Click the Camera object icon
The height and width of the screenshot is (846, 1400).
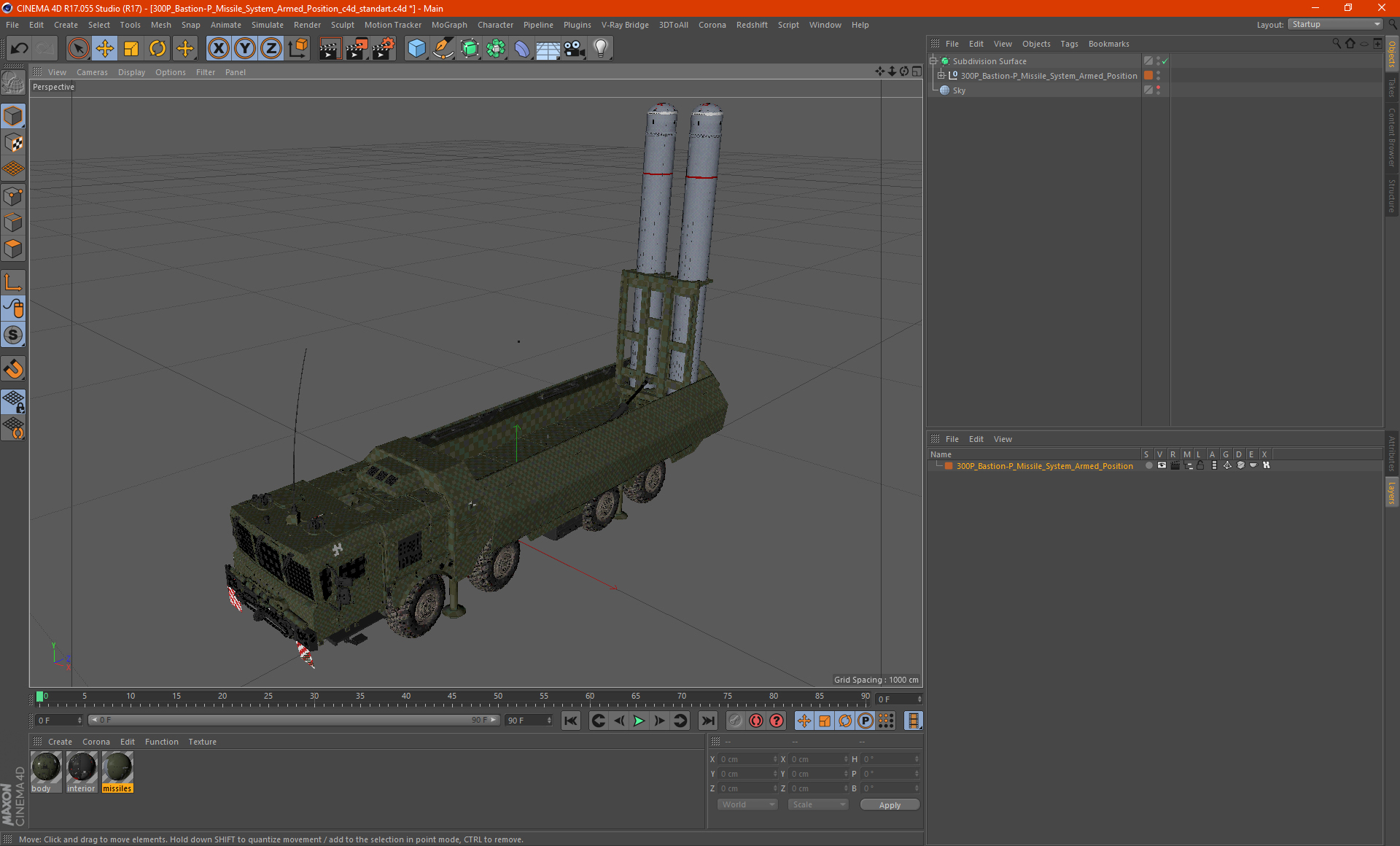click(575, 49)
